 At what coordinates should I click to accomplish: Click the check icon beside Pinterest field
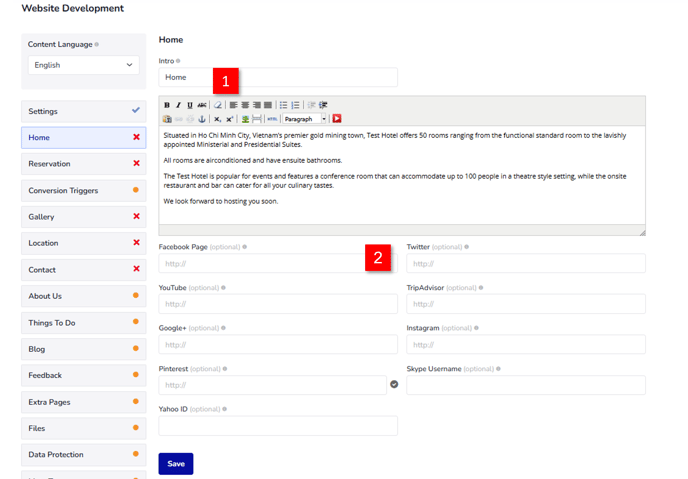[394, 384]
